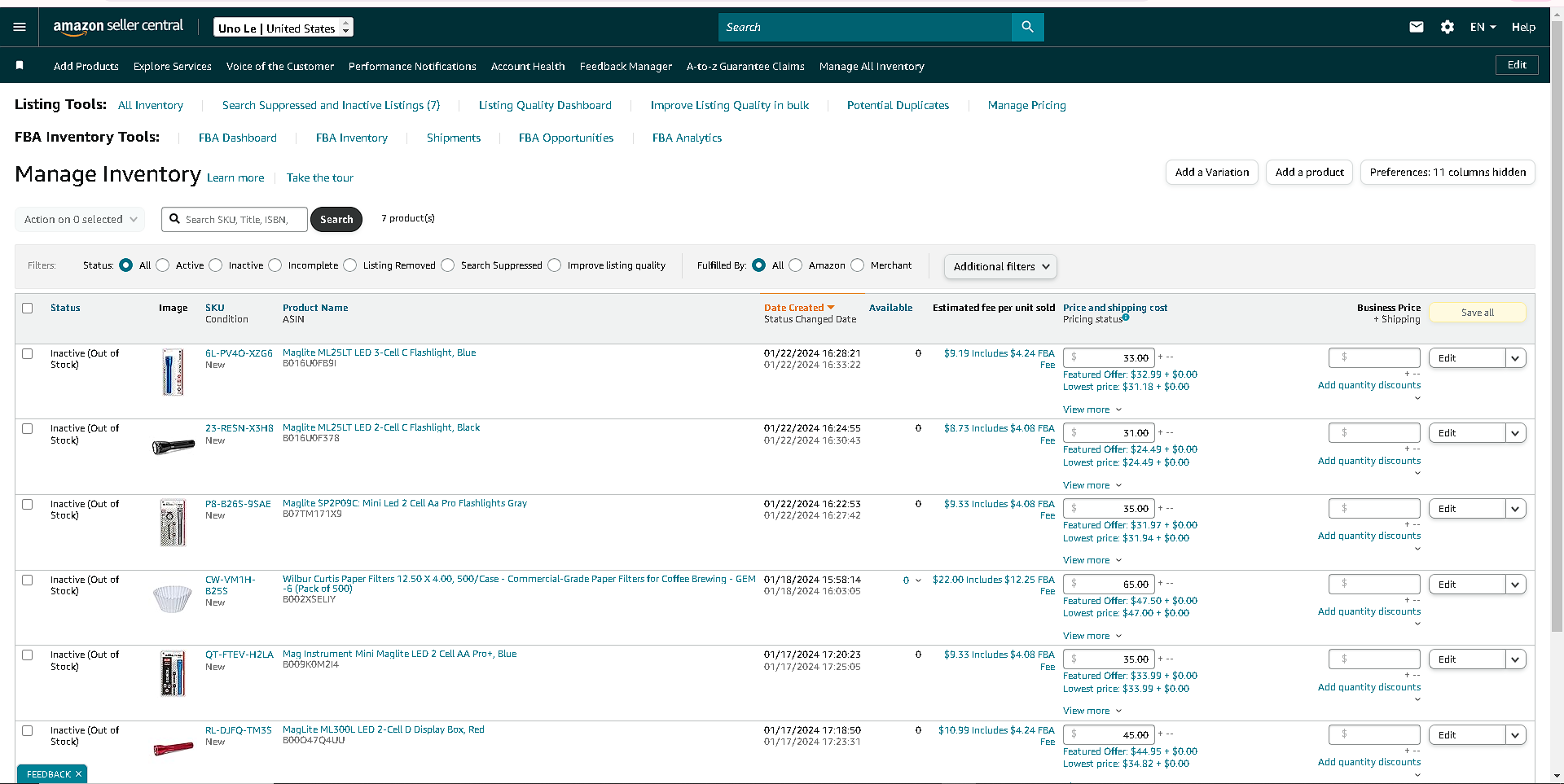Select the Search Suppressed filter
This screenshot has height=784, width=1564.
tap(448, 265)
